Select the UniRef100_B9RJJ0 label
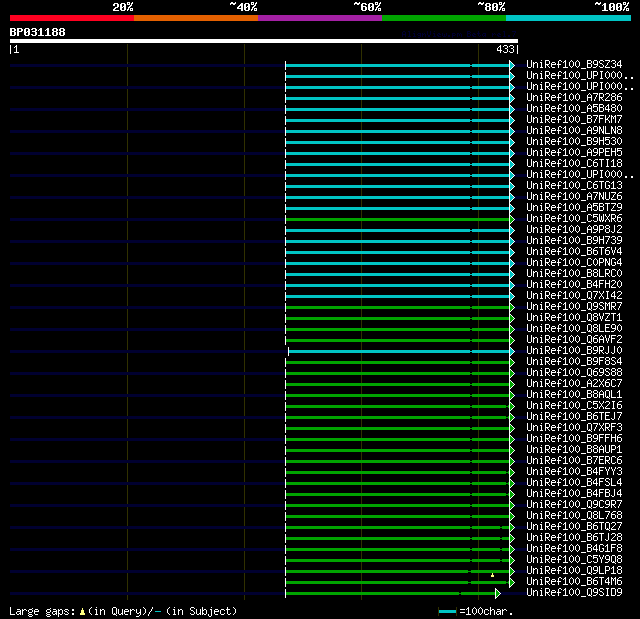Image resolution: width=640 pixels, height=619 pixels. (x=574, y=351)
